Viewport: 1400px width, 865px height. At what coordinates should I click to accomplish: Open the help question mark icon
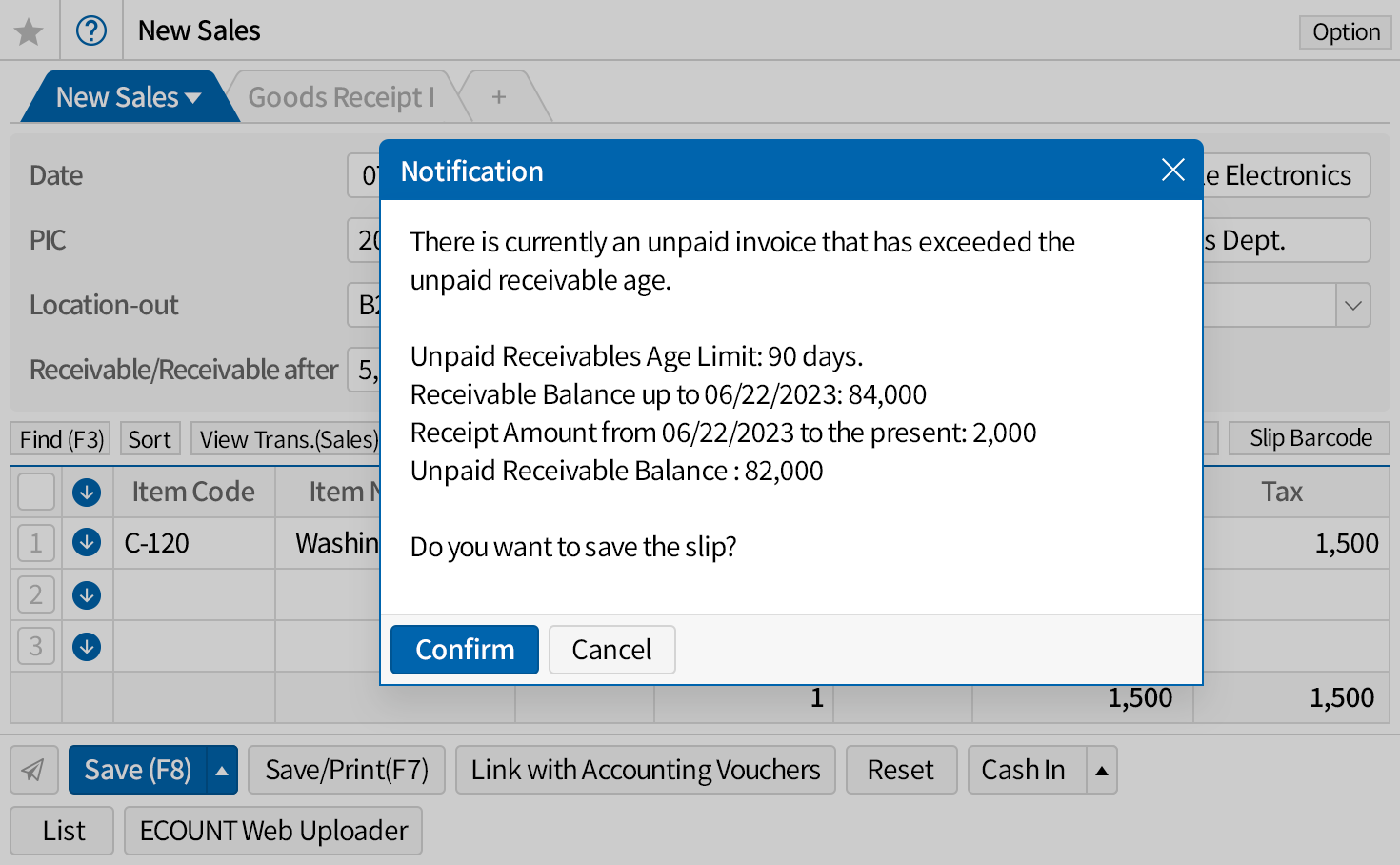pyautogui.click(x=91, y=31)
